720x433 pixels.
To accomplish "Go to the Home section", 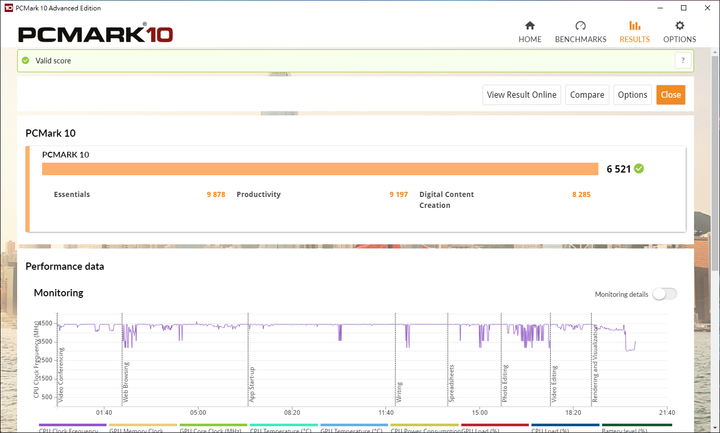I will tap(529, 32).
